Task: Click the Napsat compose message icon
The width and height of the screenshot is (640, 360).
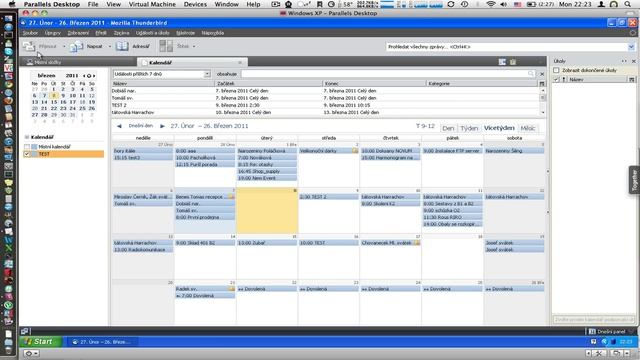Action: point(76,47)
